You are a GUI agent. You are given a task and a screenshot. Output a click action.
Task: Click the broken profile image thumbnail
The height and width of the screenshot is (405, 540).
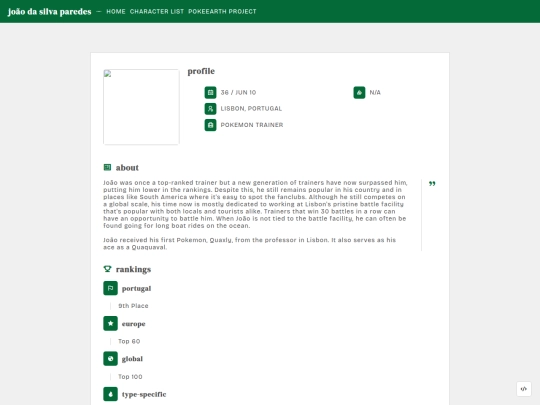[x=141, y=107]
